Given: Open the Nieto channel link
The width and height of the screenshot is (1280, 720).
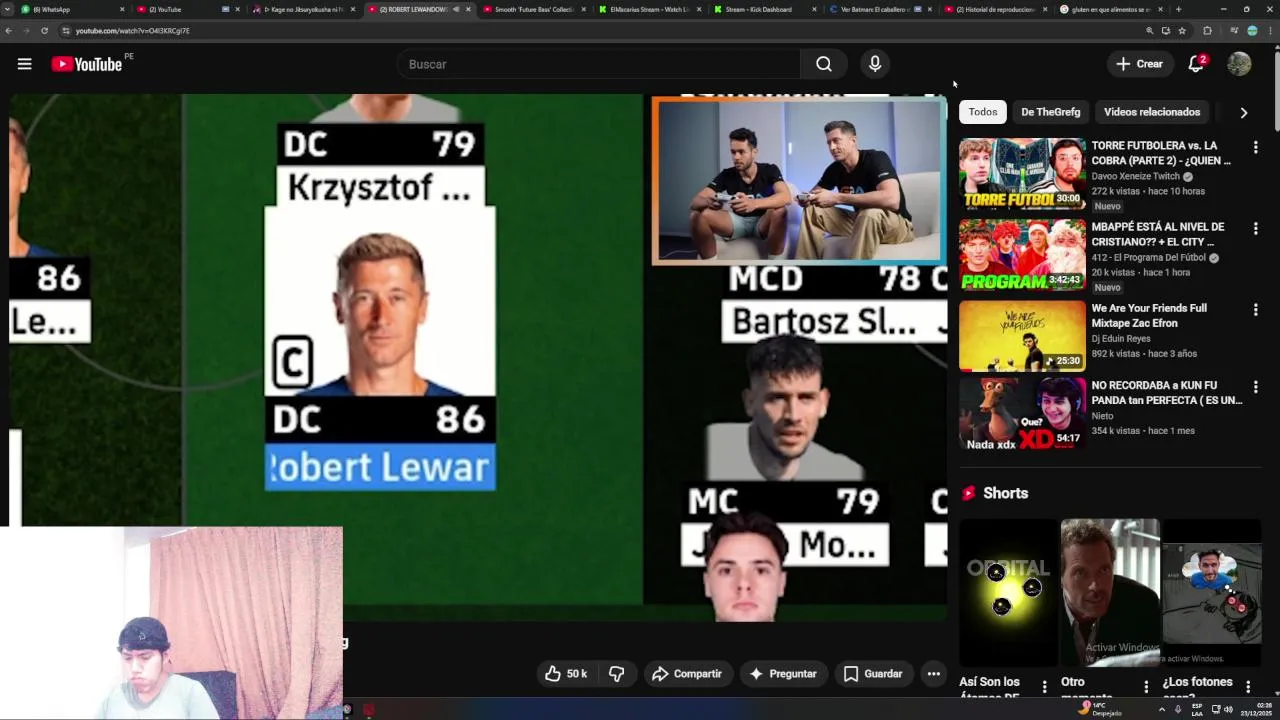Looking at the screenshot, I should pos(1102,415).
